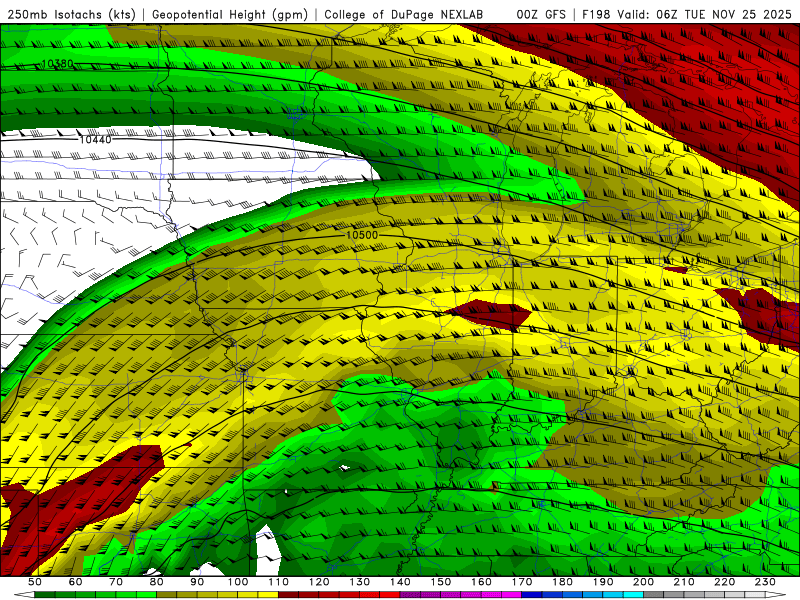The height and width of the screenshot is (600, 800).
Task: Click the 170 knot colorbar label
Action: click(522, 582)
